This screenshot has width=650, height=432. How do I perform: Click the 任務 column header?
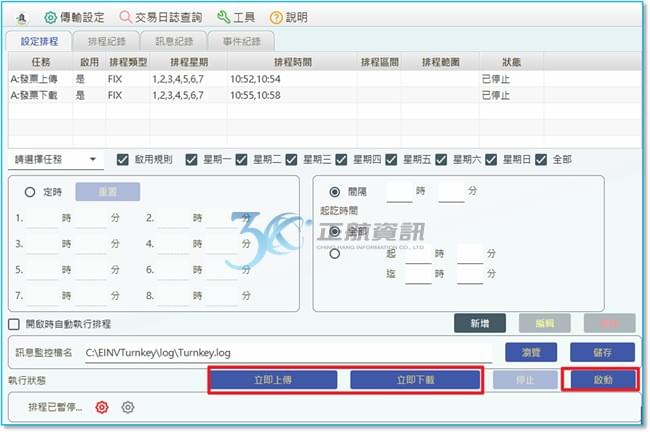(x=41, y=62)
